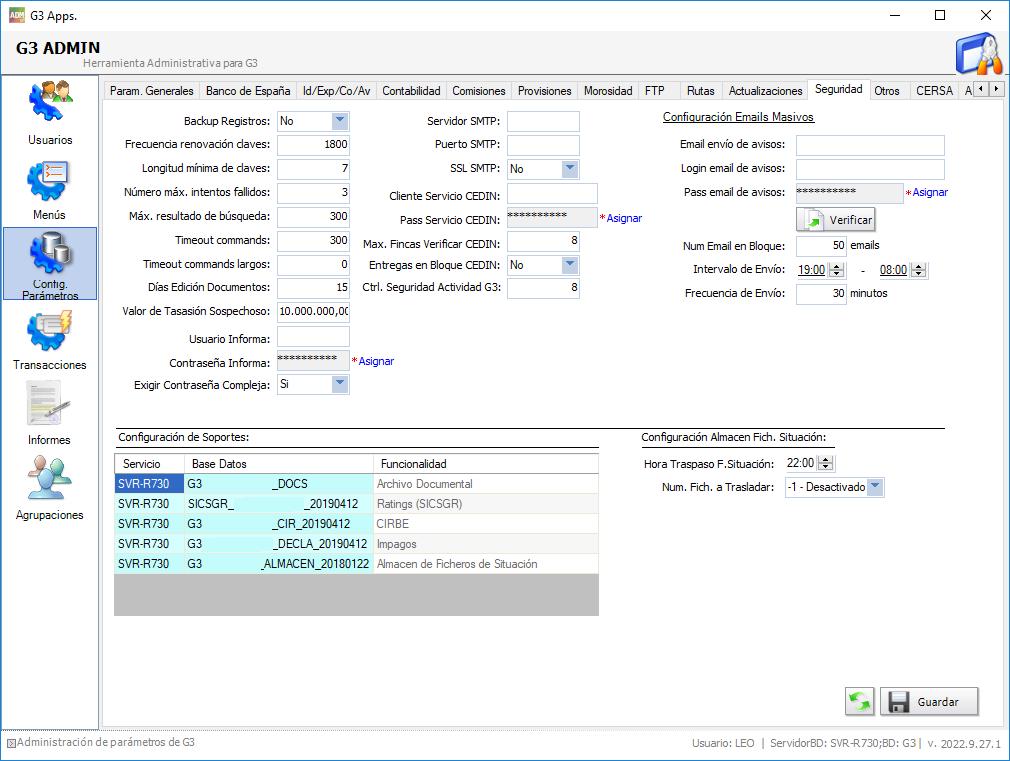Click Asignar link for Pass Servicio CEDIN
This screenshot has height=761, width=1010.
pyautogui.click(x=624, y=218)
